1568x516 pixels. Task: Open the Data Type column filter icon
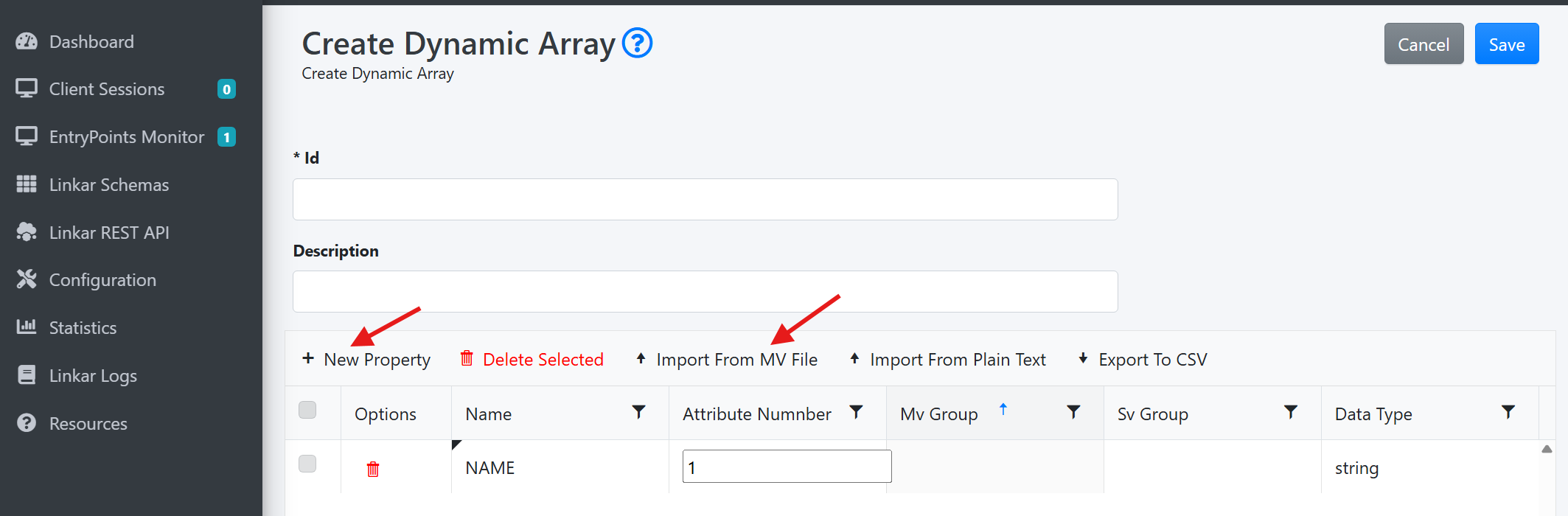click(1508, 412)
